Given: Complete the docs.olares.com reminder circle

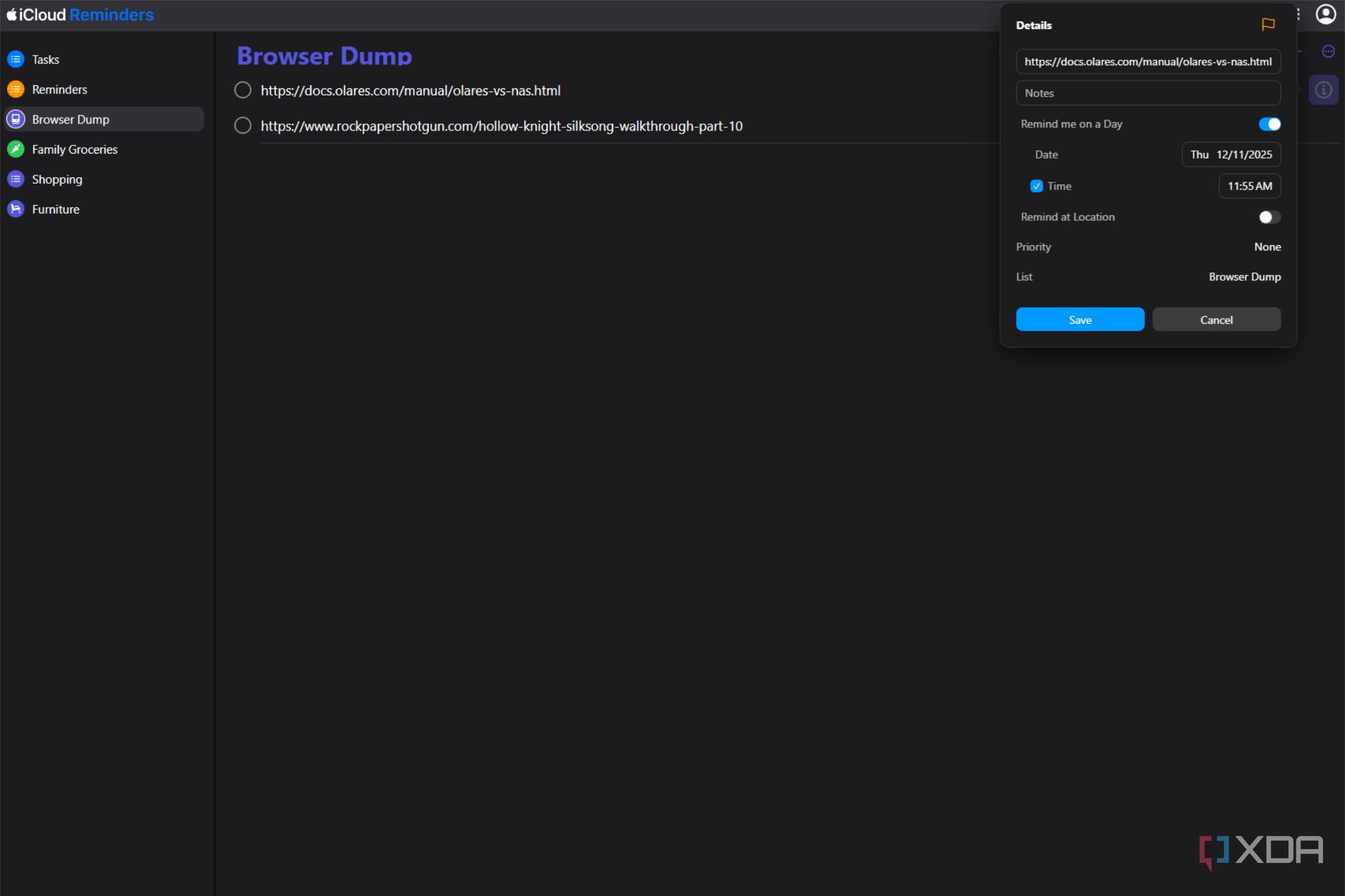Looking at the screenshot, I should point(243,90).
